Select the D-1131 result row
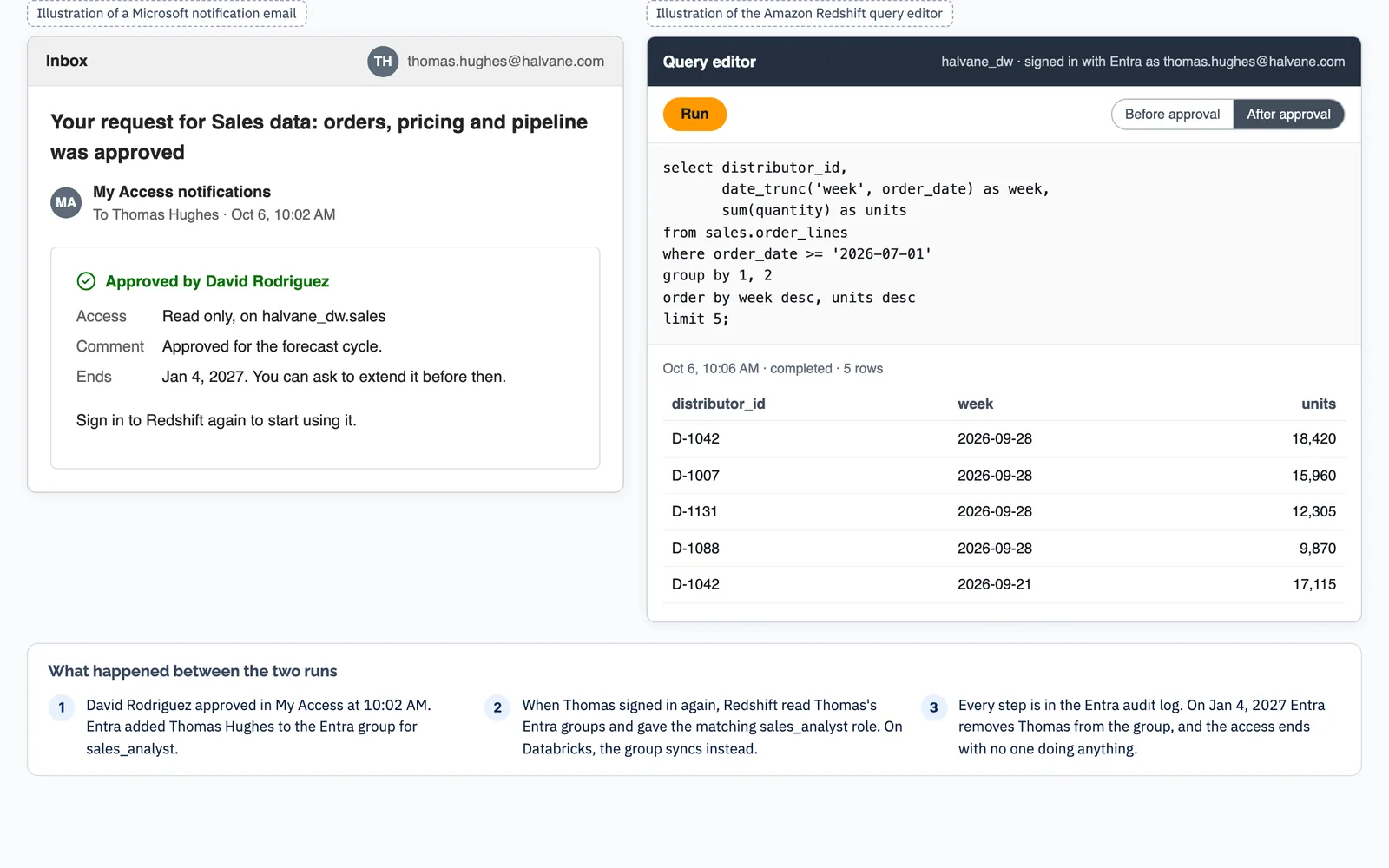This screenshot has width=1389, height=868. pyautogui.click(x=1004, y=511)
